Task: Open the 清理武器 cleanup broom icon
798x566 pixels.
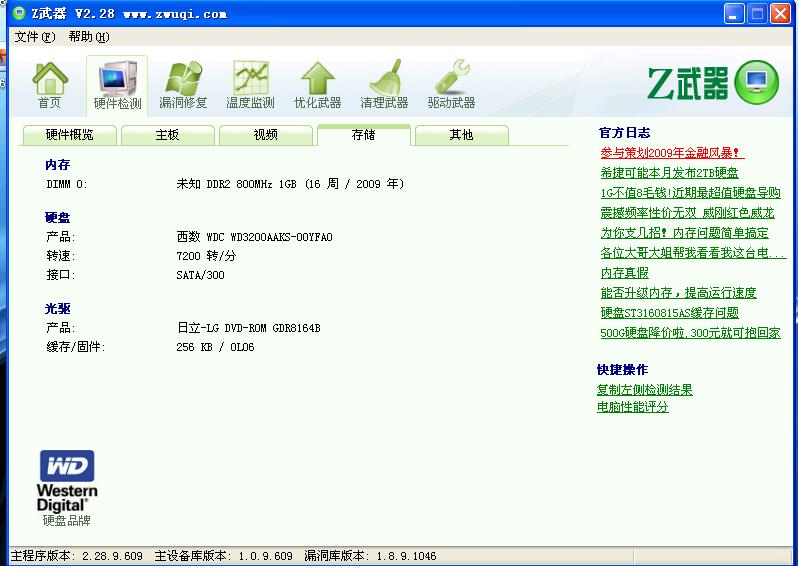Action: pos(384,85)
